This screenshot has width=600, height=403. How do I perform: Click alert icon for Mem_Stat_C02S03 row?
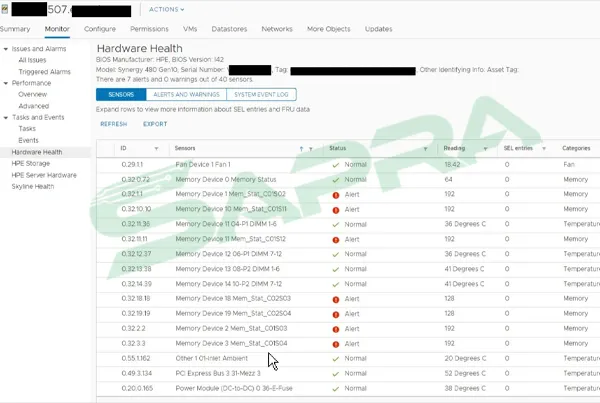pos(336,300)
